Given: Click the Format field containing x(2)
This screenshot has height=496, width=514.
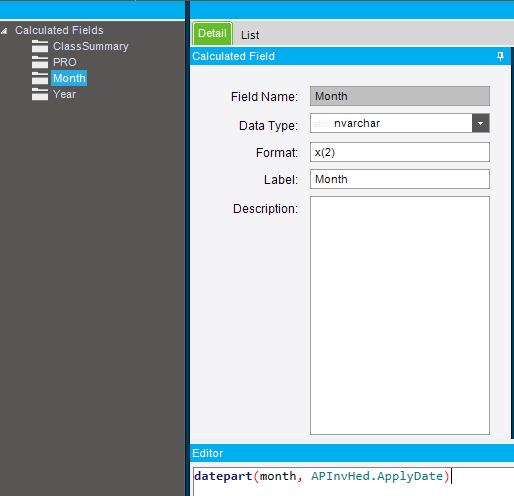Looking at the screenshot, I should (x=400, y=152).
